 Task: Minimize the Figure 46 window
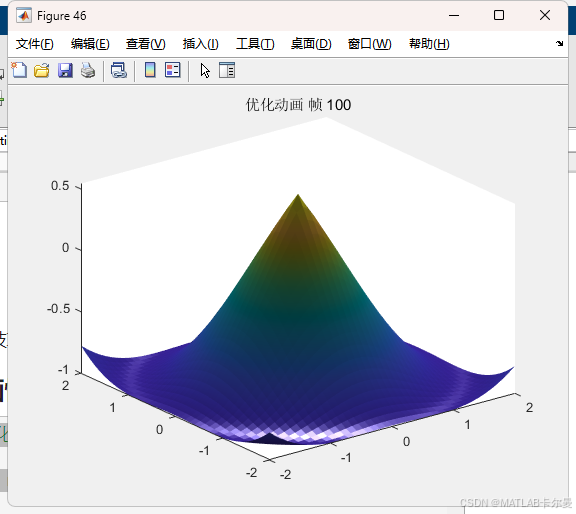click(x=454, y=15)
